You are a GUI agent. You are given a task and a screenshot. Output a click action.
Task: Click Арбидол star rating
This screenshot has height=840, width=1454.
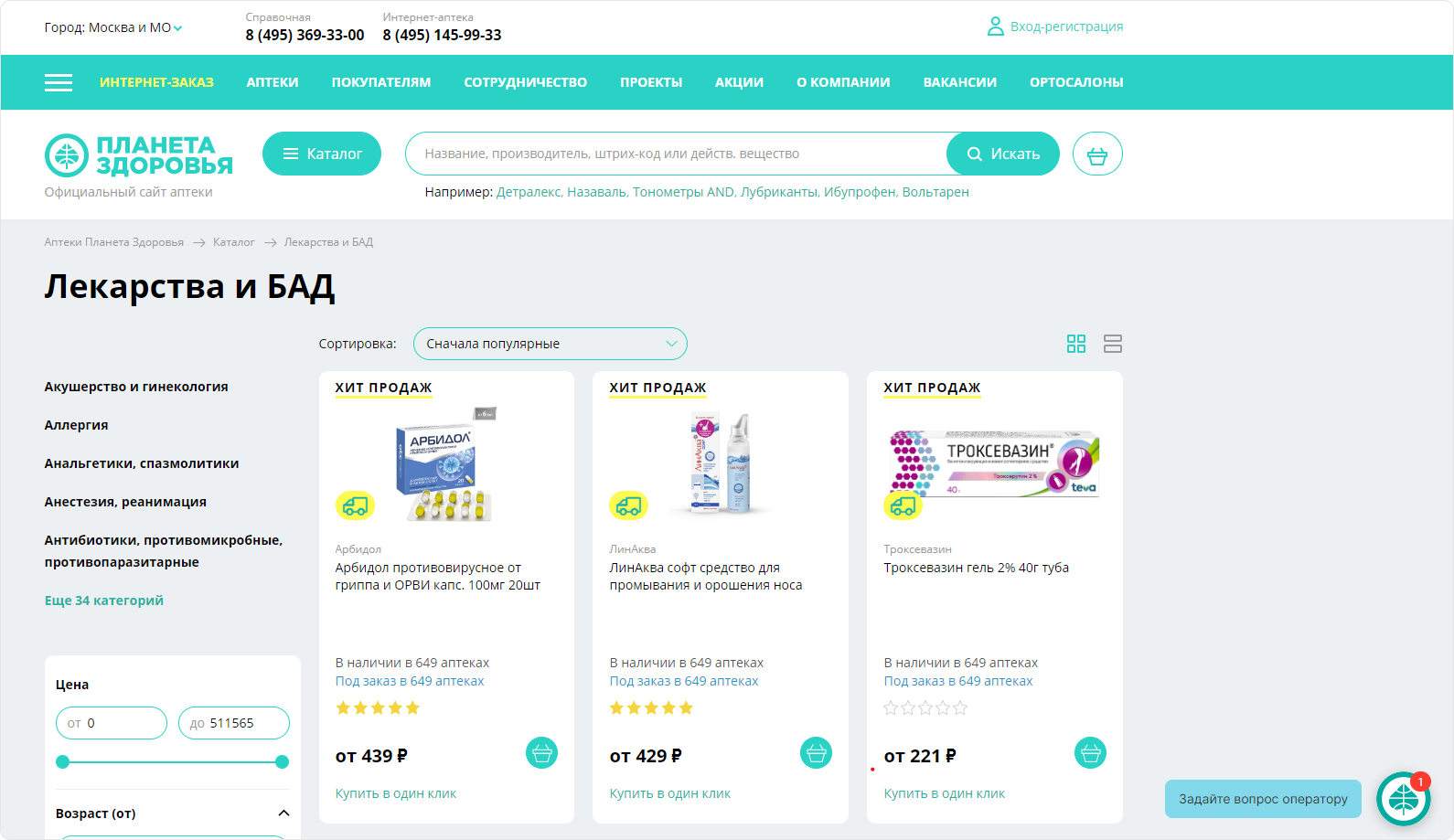(378, 708)
